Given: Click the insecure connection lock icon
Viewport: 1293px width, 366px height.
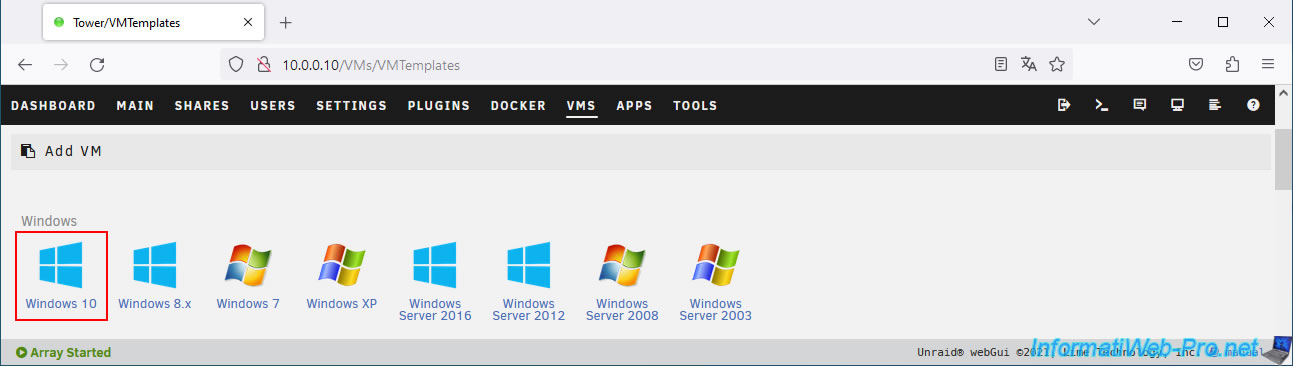Looking at the screenshot, I should 264,64.
